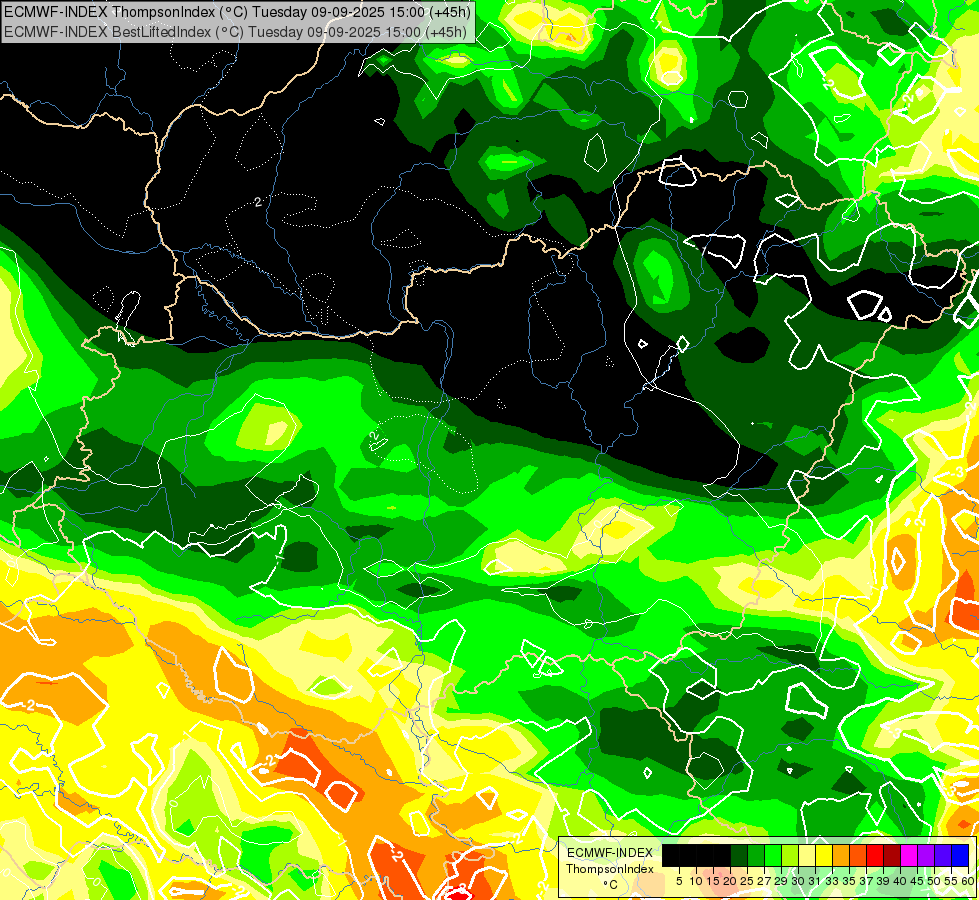Click legend tick value 40
The width and height of the screenshot is (979, 900).
pyautogui.click(x=900, y=881)
